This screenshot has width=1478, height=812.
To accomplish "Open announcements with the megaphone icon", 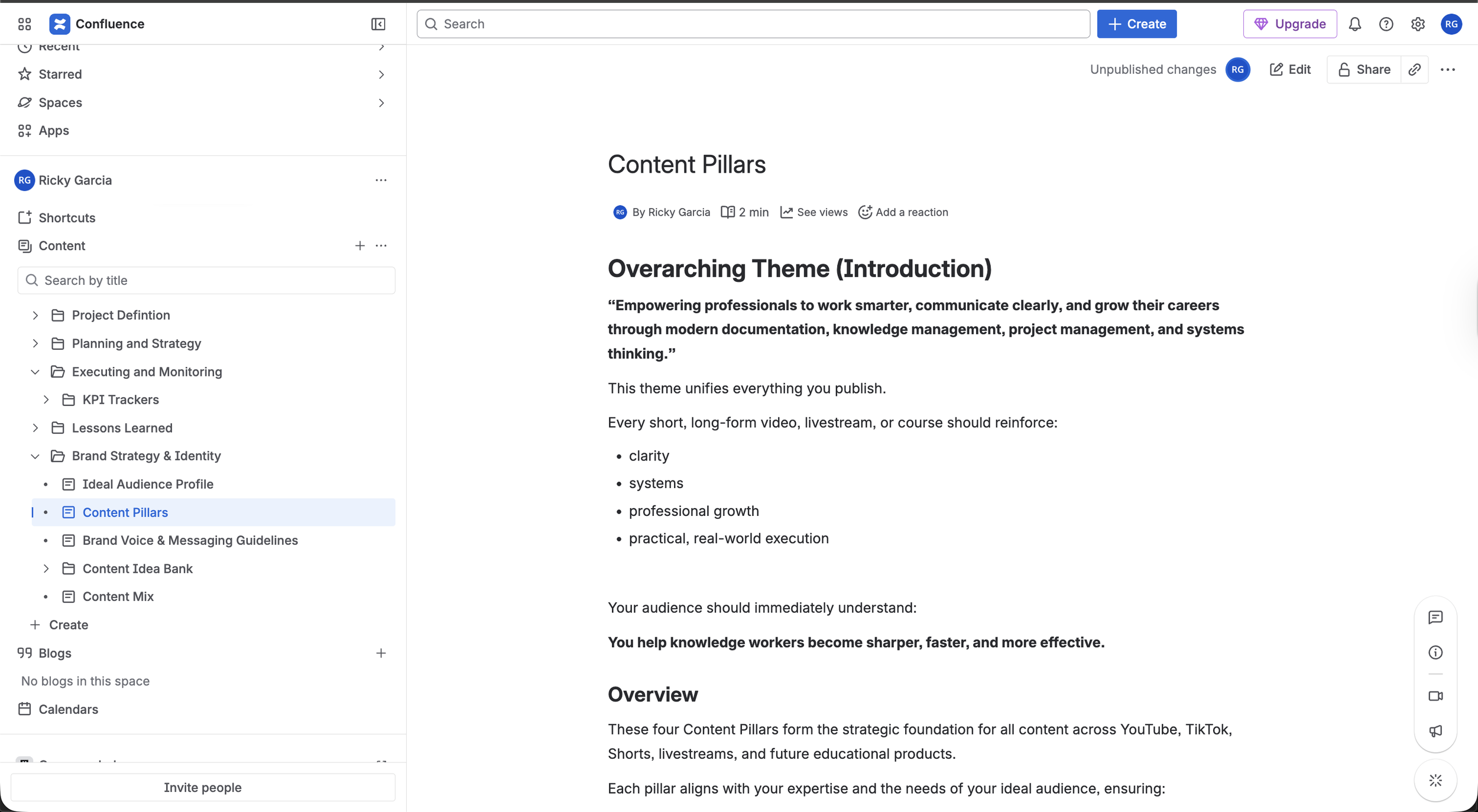I will 1437,731.
